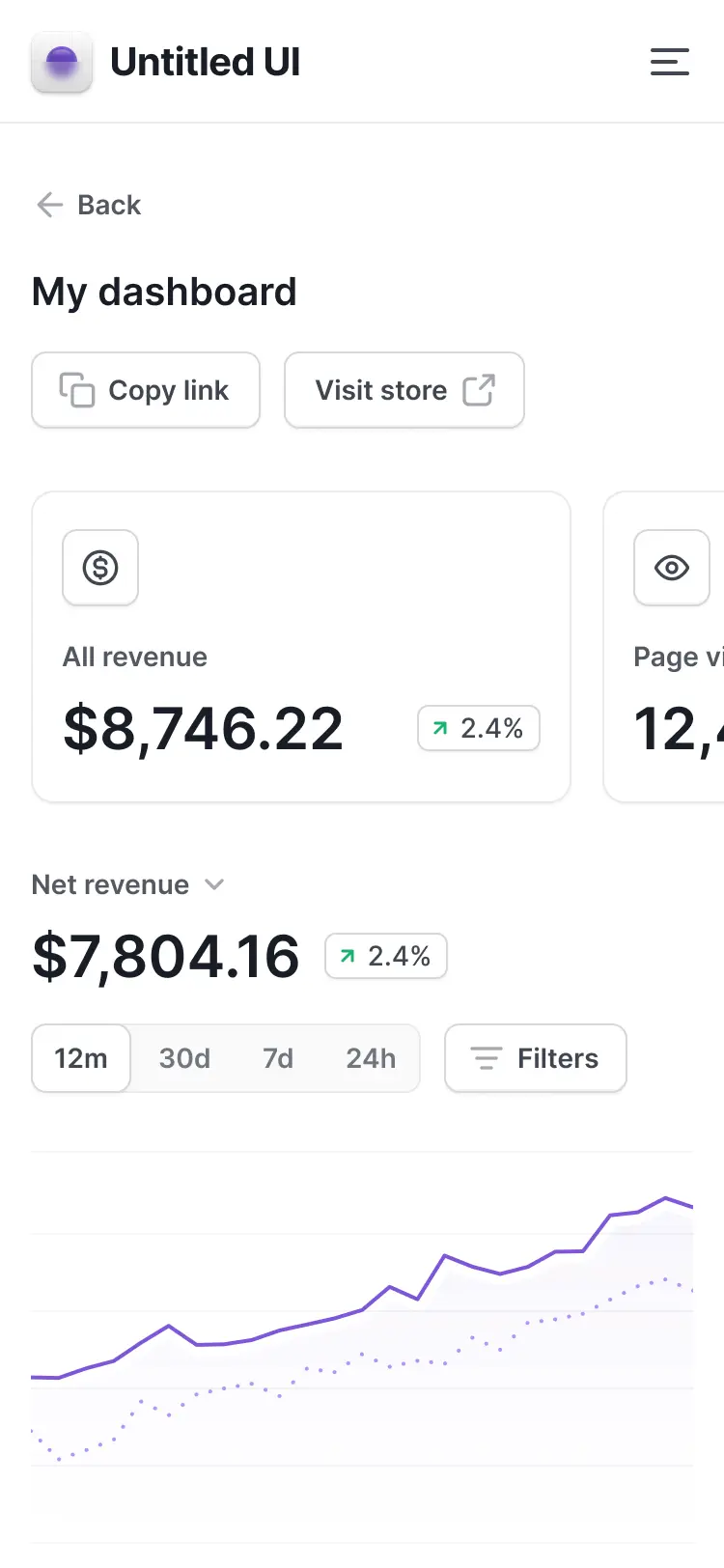Click the filter lines icon in Filters

point(486,1058)
